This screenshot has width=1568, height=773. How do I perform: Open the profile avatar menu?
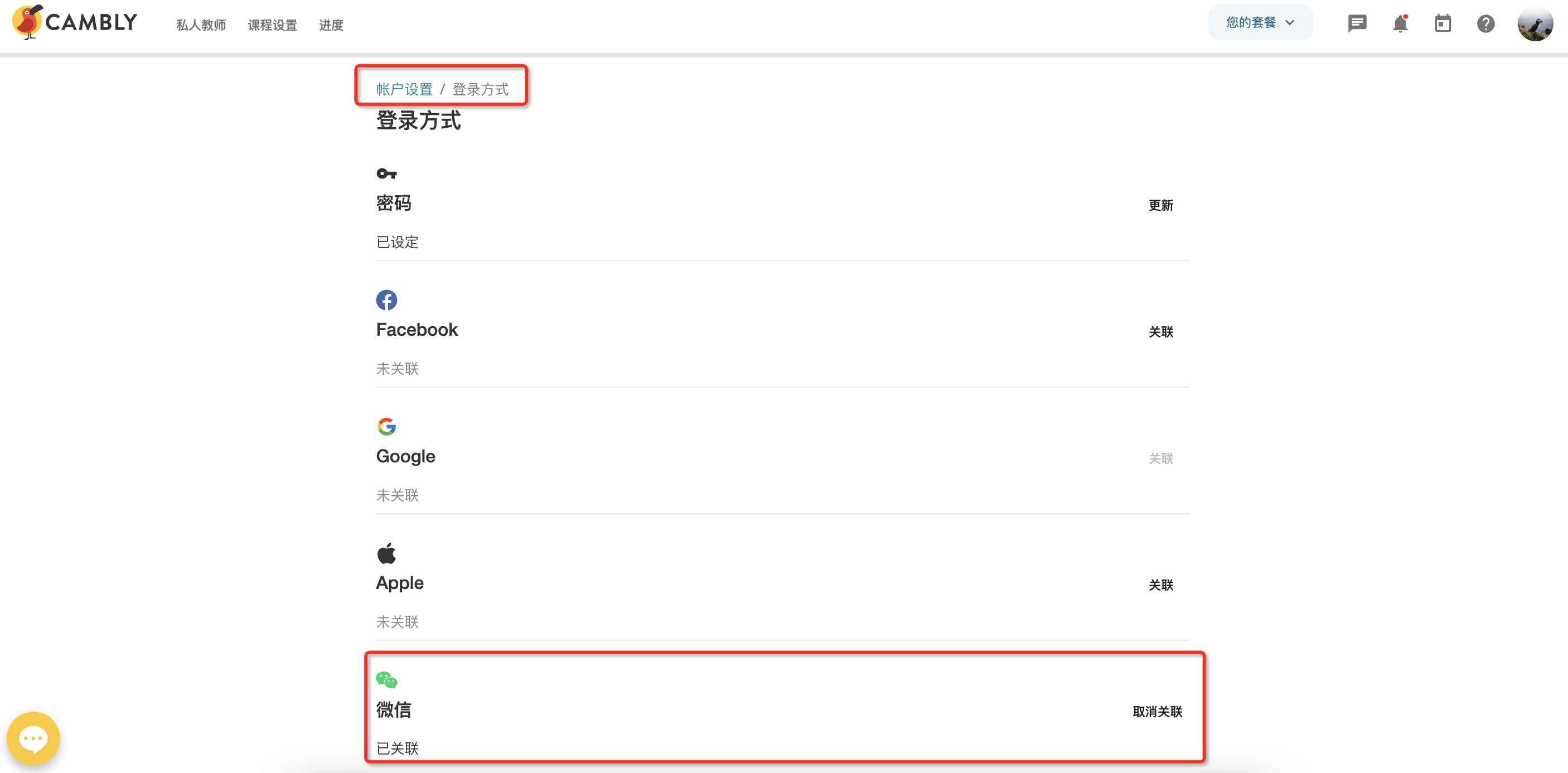pos(1535,24)
